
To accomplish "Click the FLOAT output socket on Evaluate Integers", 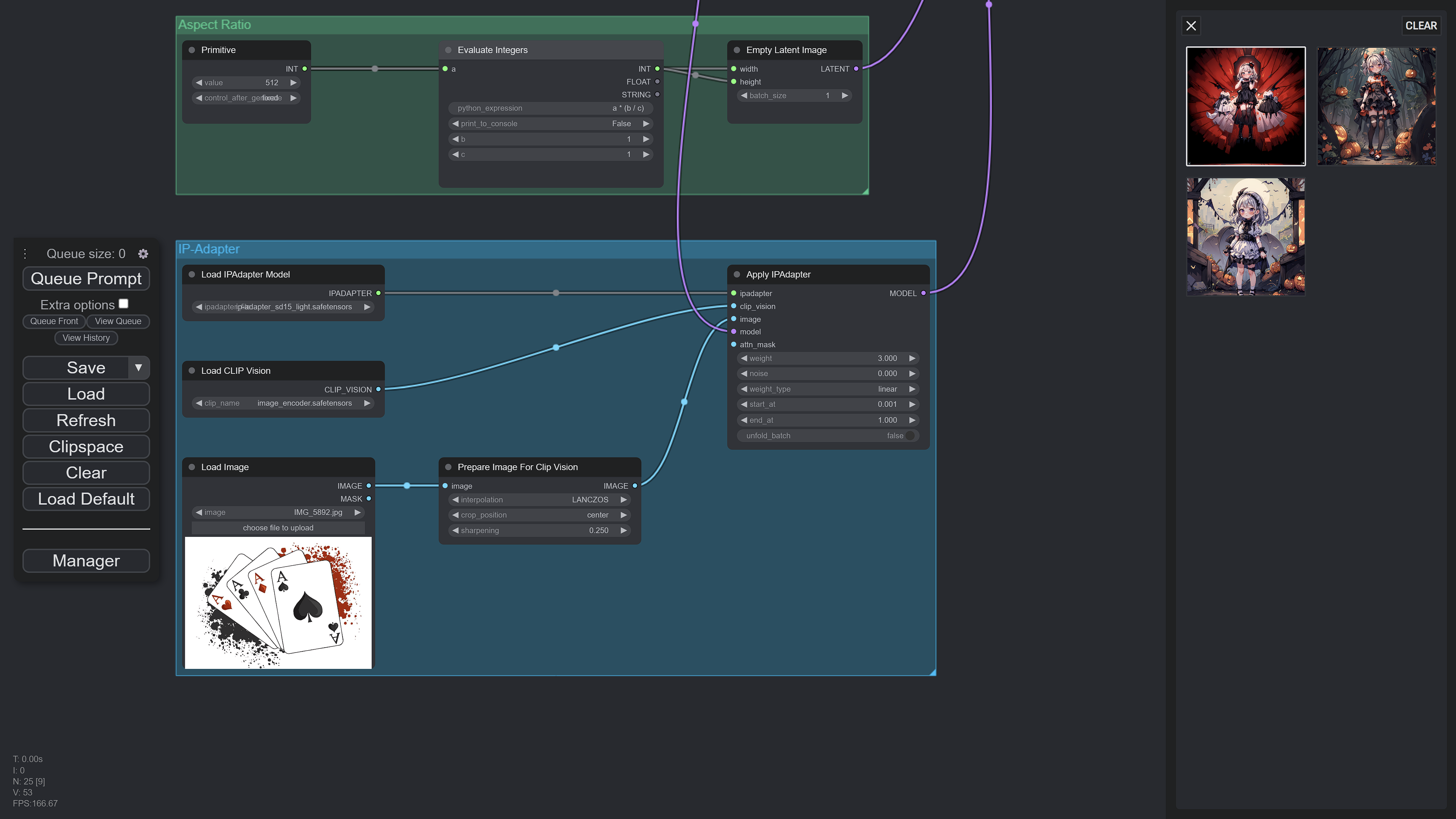I will pyautogui.click(x=657, y=82).
